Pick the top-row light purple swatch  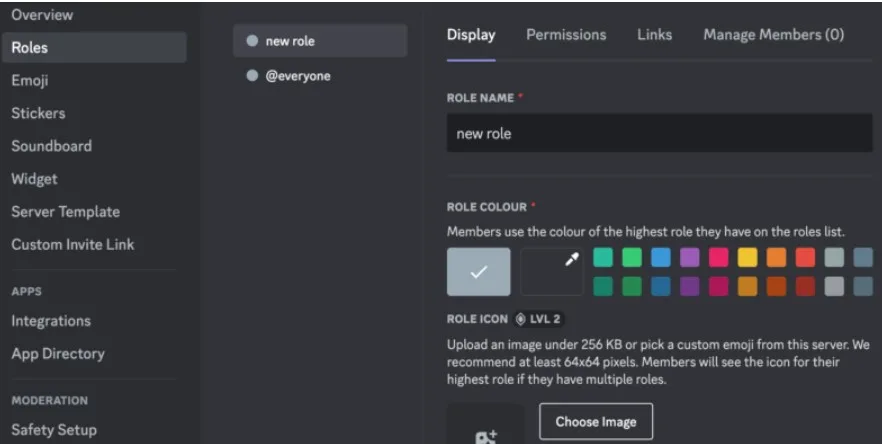tap(690, 257)
